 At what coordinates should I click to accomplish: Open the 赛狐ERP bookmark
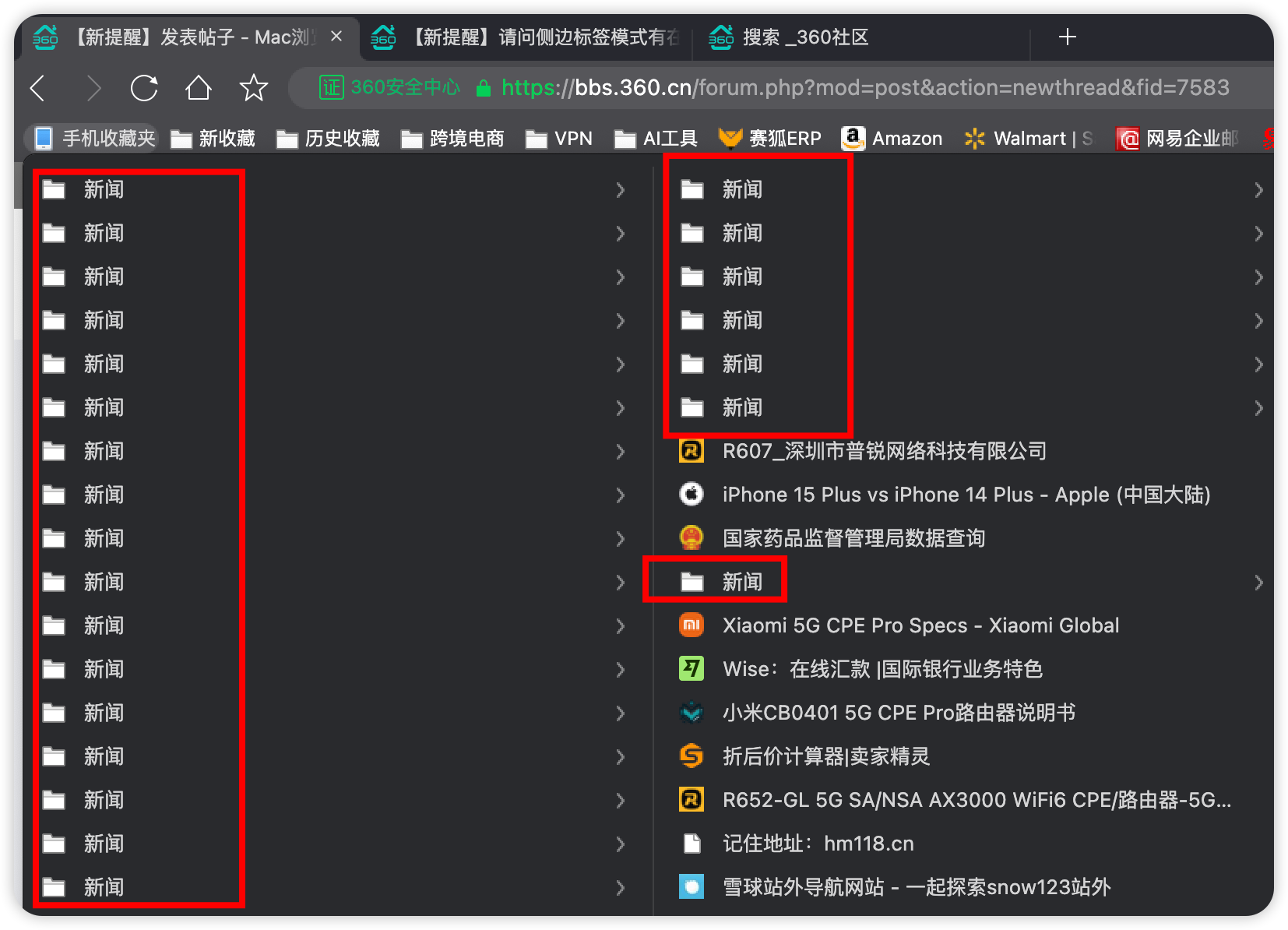[770, 139]
